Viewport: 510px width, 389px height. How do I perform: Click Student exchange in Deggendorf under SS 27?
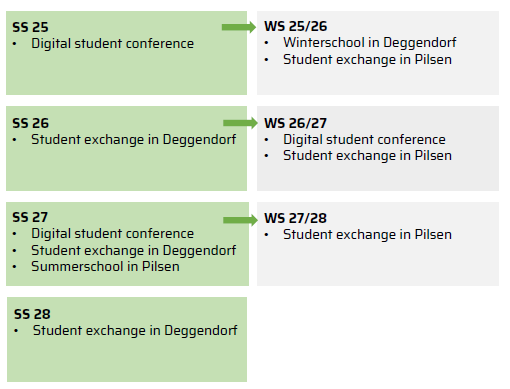(x=134, y=251)
